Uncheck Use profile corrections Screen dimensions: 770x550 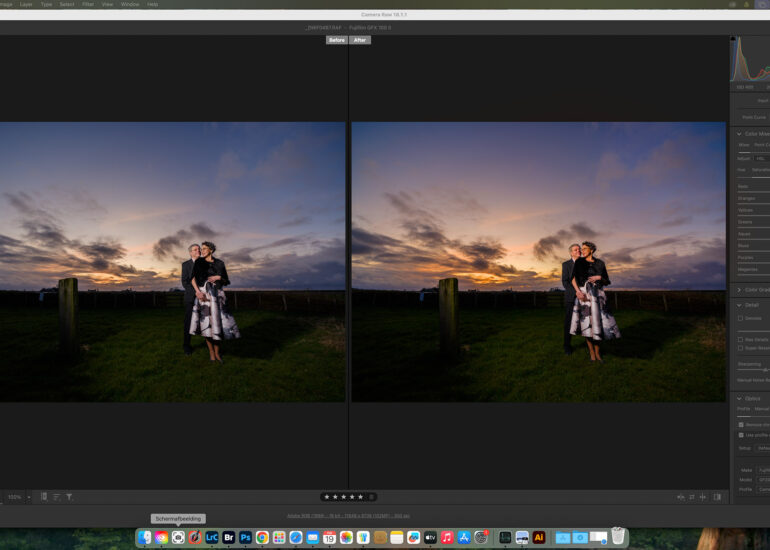(741, 435)
